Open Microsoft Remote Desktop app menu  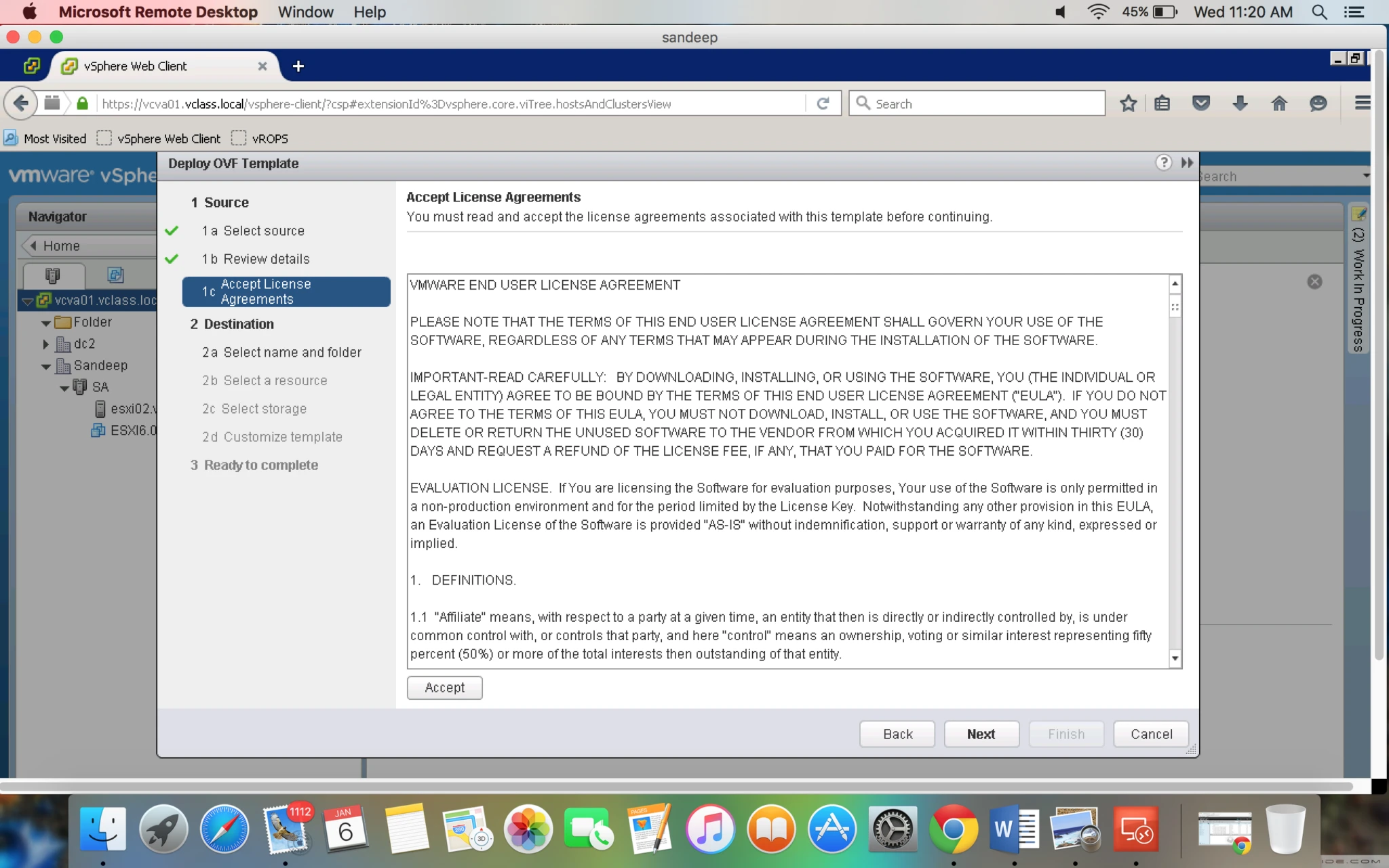[158, 12]
